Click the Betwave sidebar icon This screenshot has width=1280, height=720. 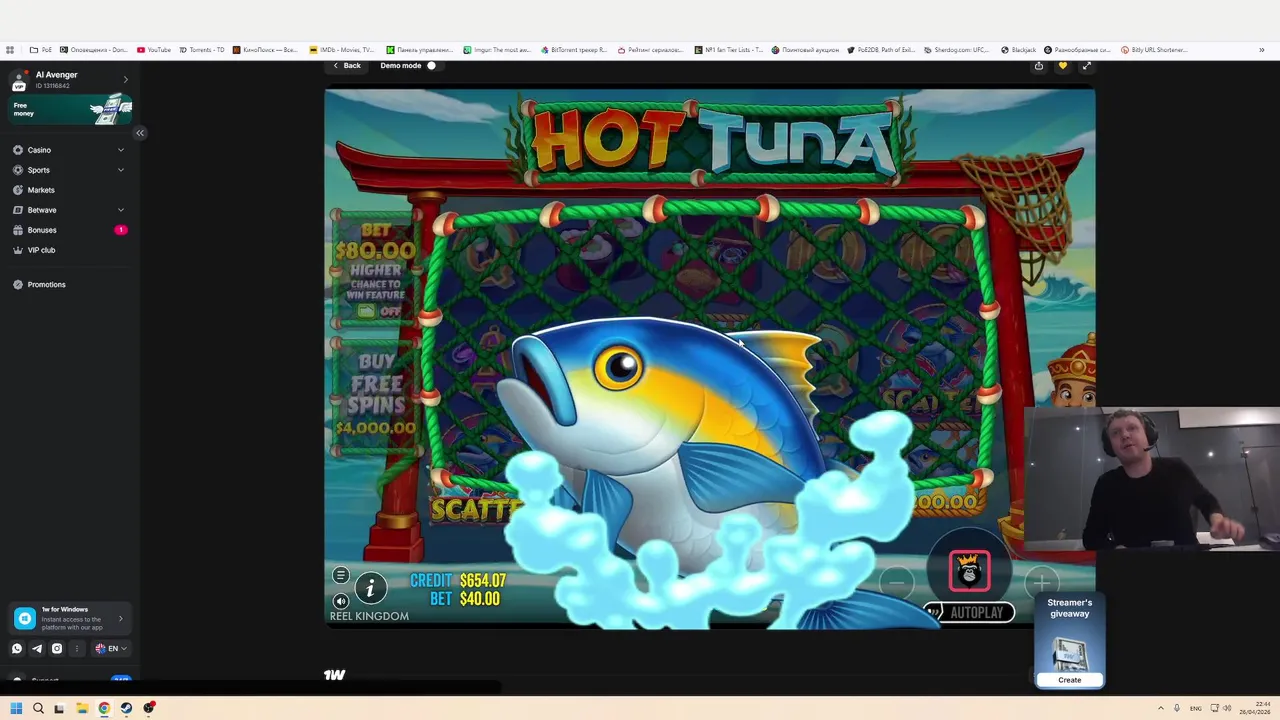(x=18, y=210)
